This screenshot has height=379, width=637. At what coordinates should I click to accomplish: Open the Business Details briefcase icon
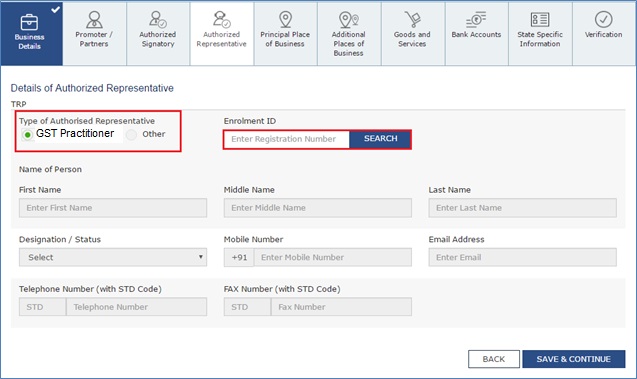[29, 22]
